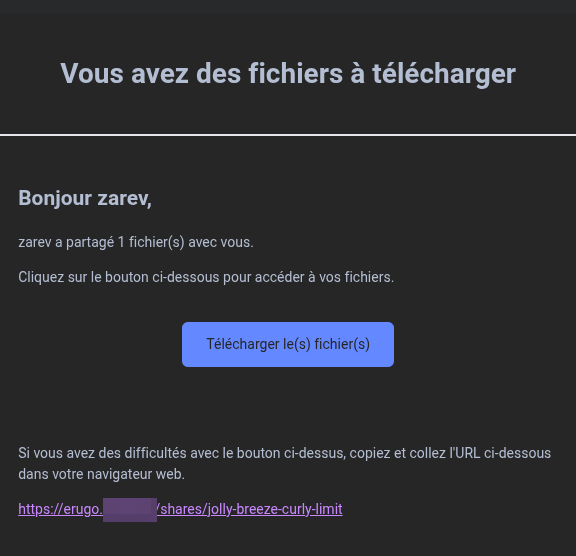The image size is (576, 556).
Task: Click the word Vous in the heading
Action: [92, 74]
